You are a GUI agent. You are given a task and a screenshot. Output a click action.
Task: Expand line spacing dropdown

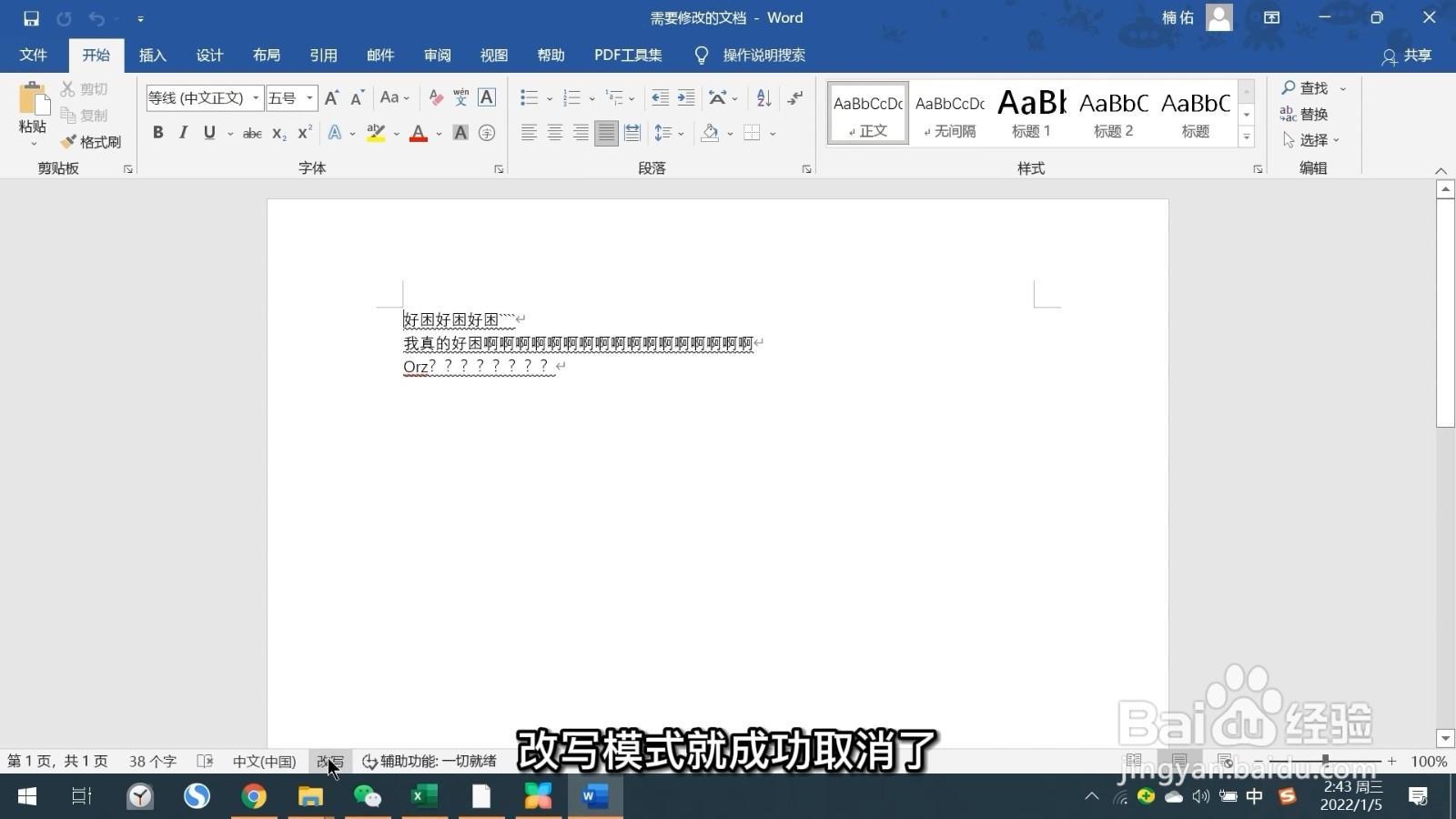point(681,134)
